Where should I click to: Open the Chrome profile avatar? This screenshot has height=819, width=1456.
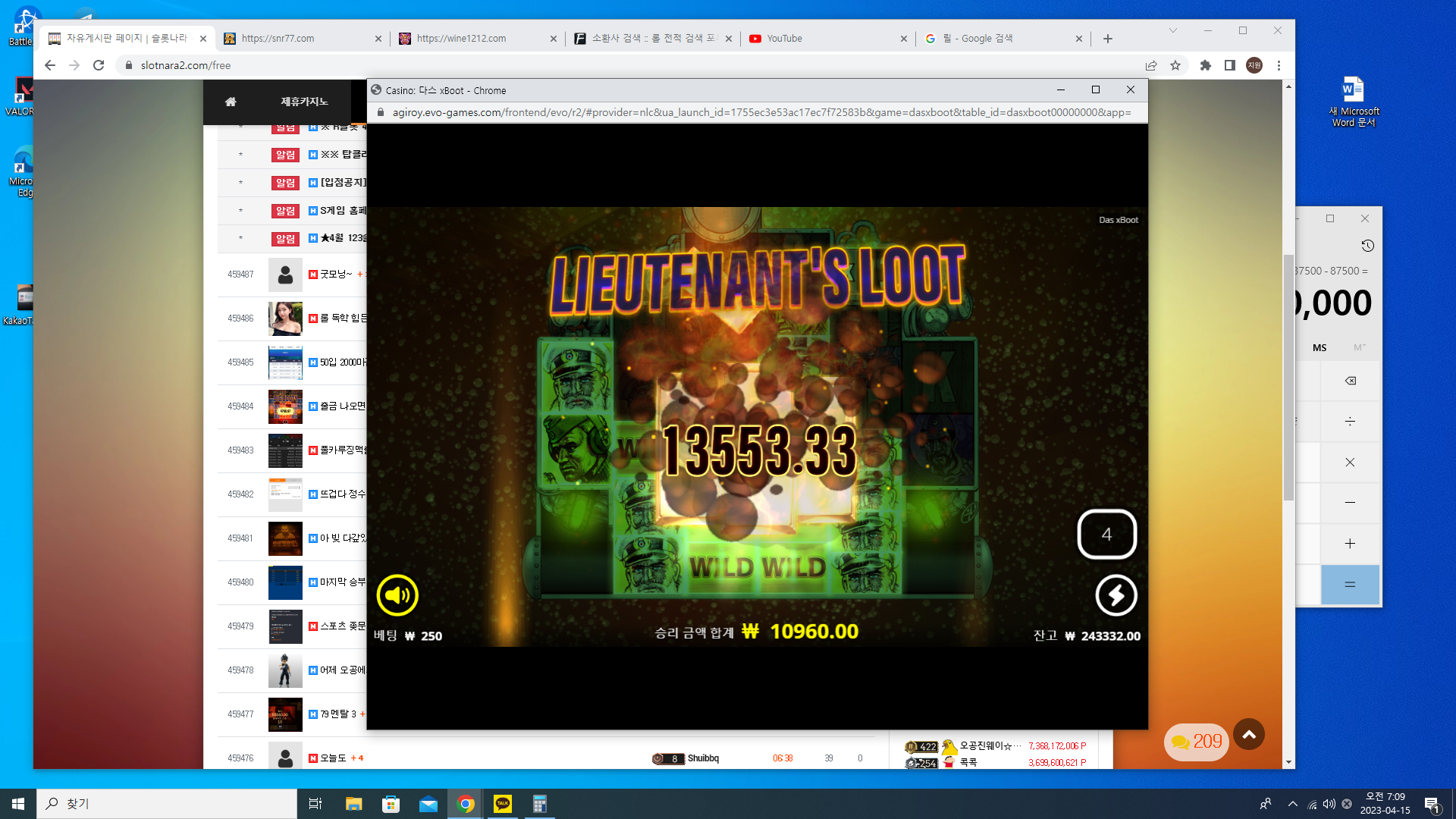coord(1254,65)
